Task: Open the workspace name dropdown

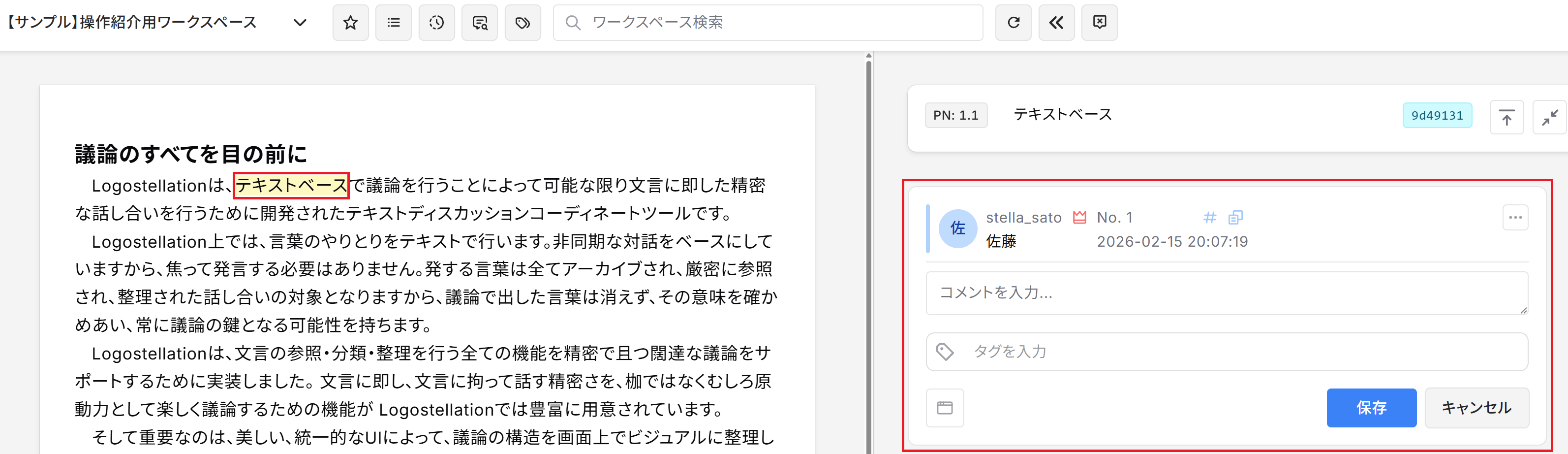Action: (x=300, y=23)
